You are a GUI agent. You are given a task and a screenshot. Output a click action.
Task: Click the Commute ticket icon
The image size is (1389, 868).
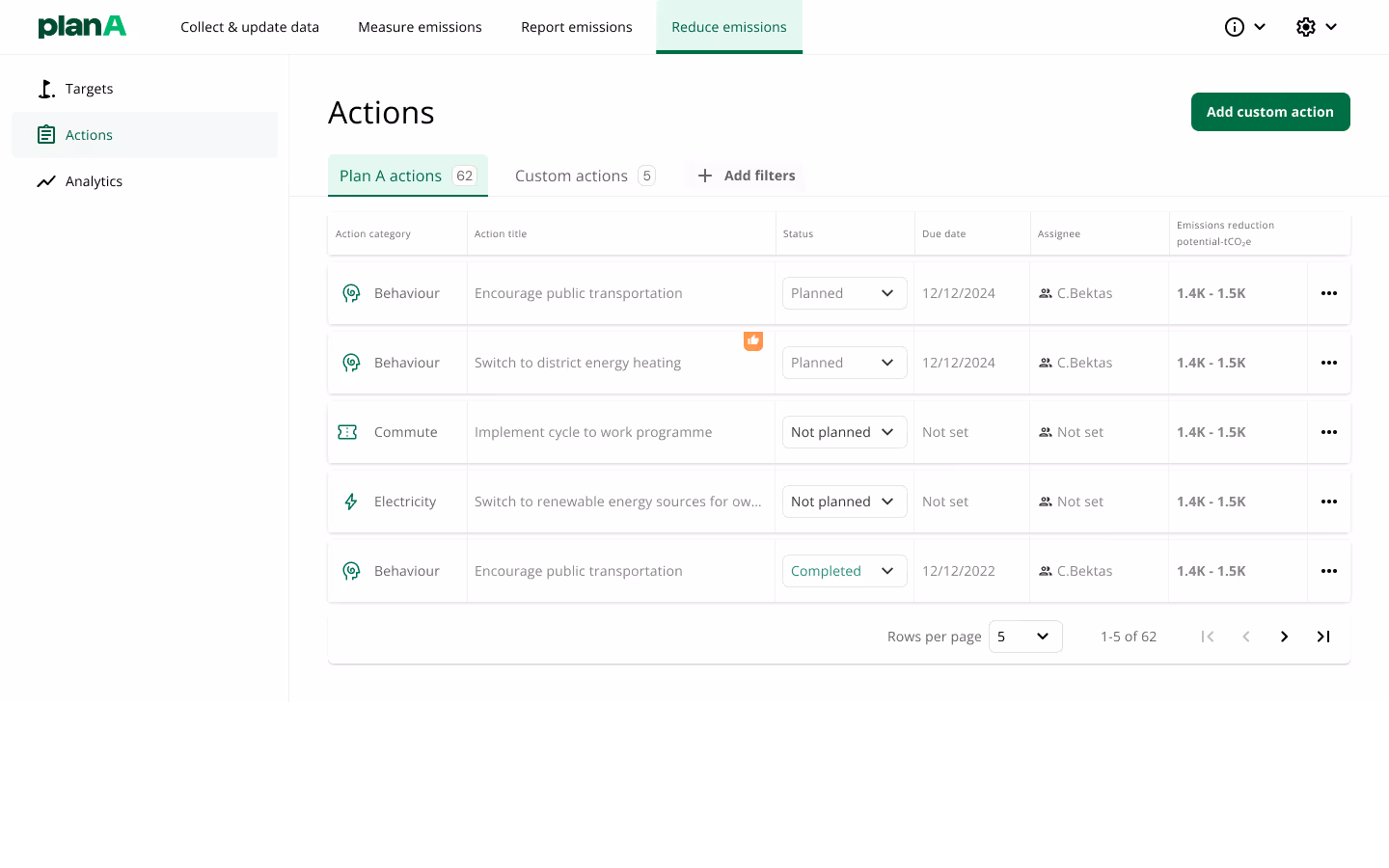[350, 431]
